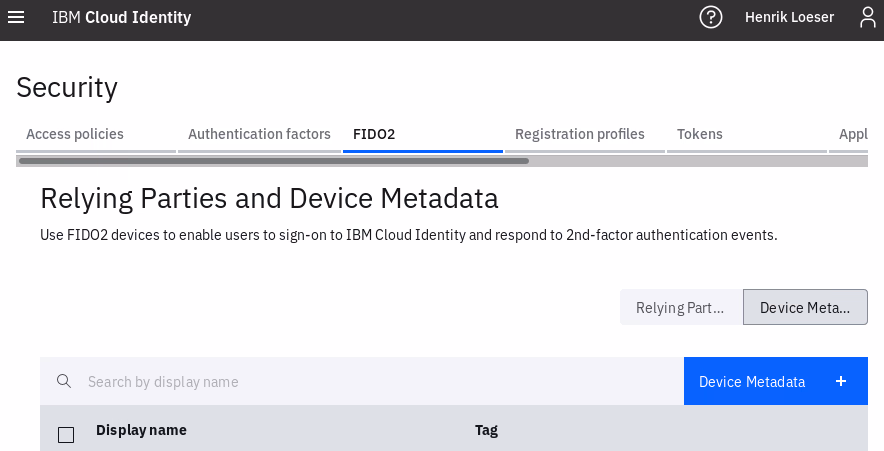884x451 pixels.
Task: Sort by Display name column header
Action: click(141, 430)
